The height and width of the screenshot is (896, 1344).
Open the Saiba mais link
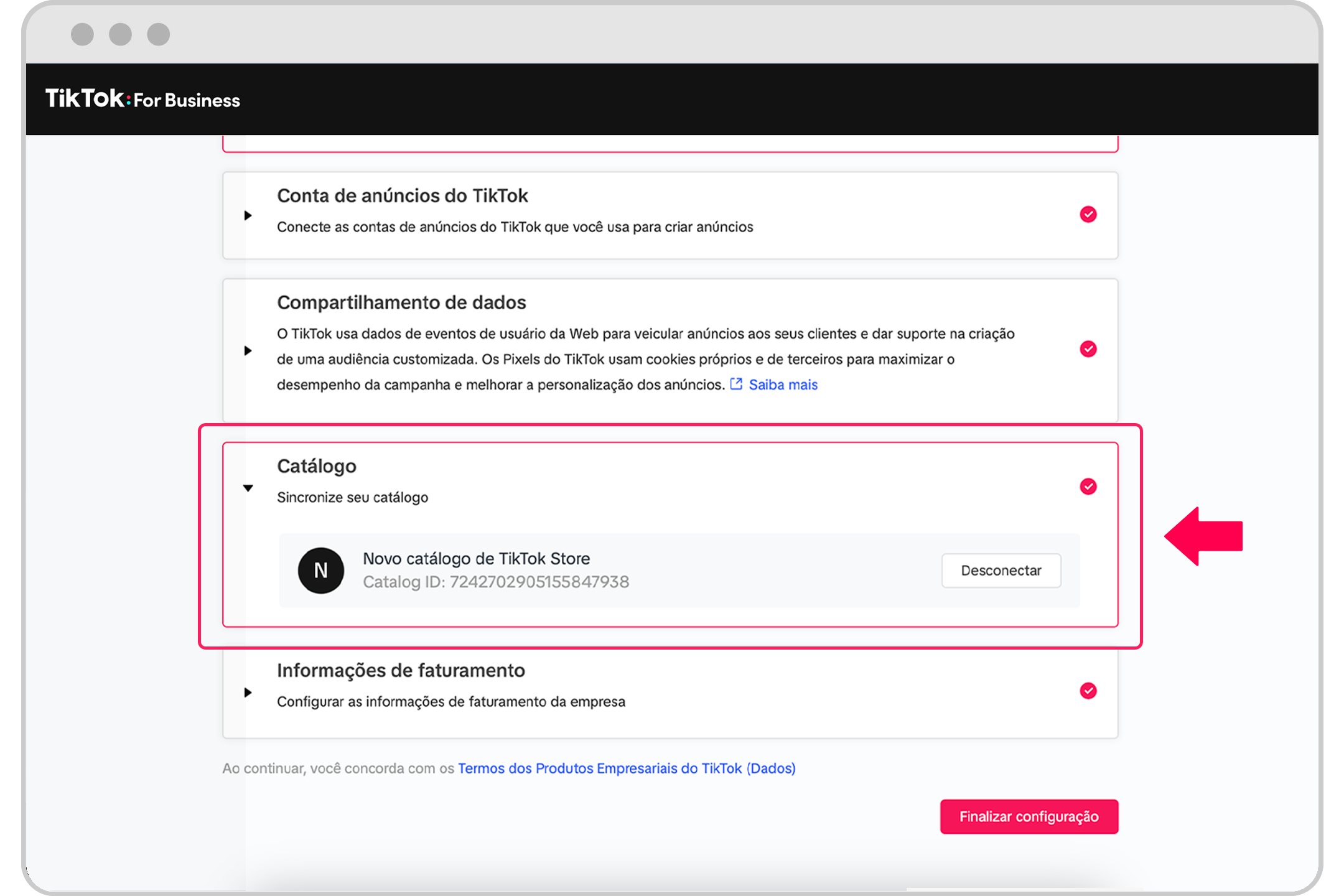tap(783, 385)
